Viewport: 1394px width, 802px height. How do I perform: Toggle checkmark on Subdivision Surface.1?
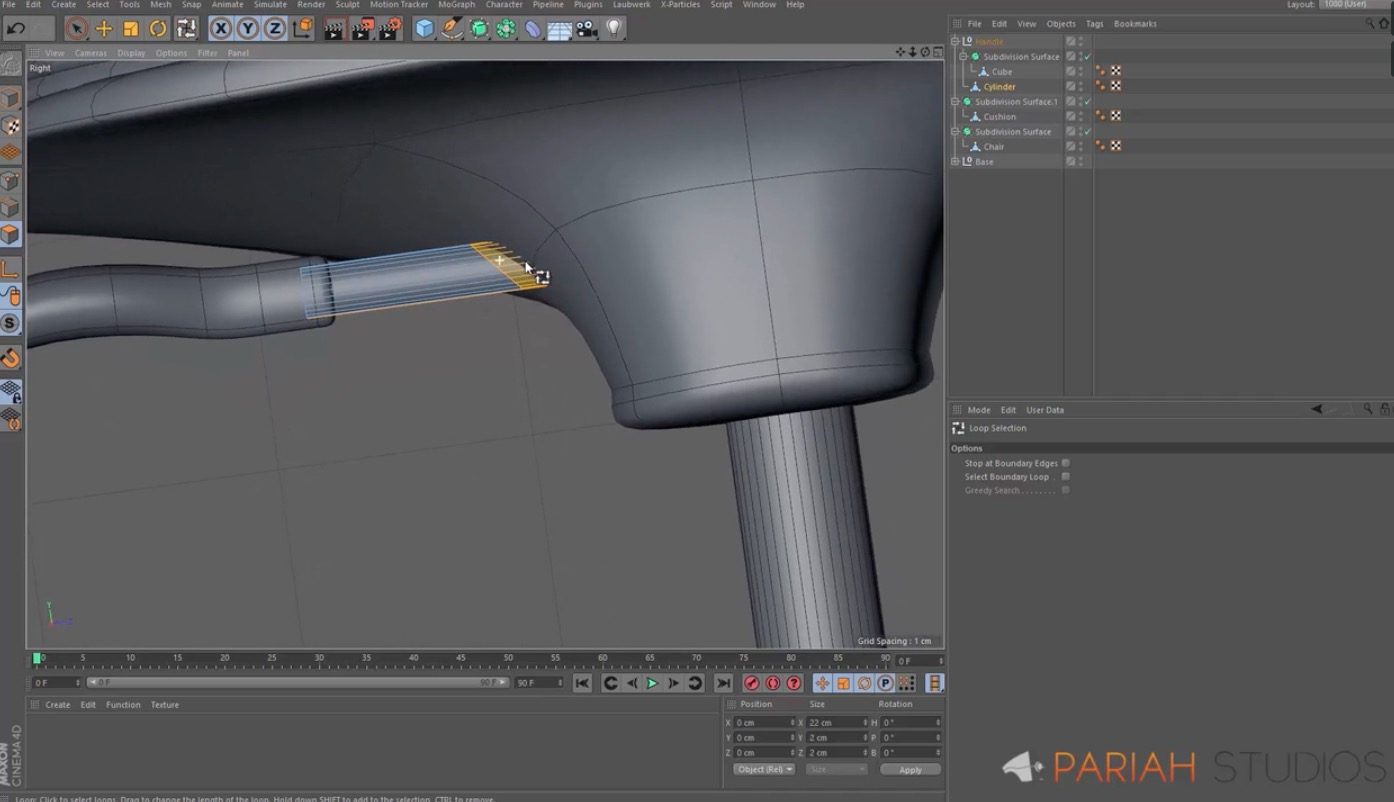pyautogui.click(x=1087, y=102)
